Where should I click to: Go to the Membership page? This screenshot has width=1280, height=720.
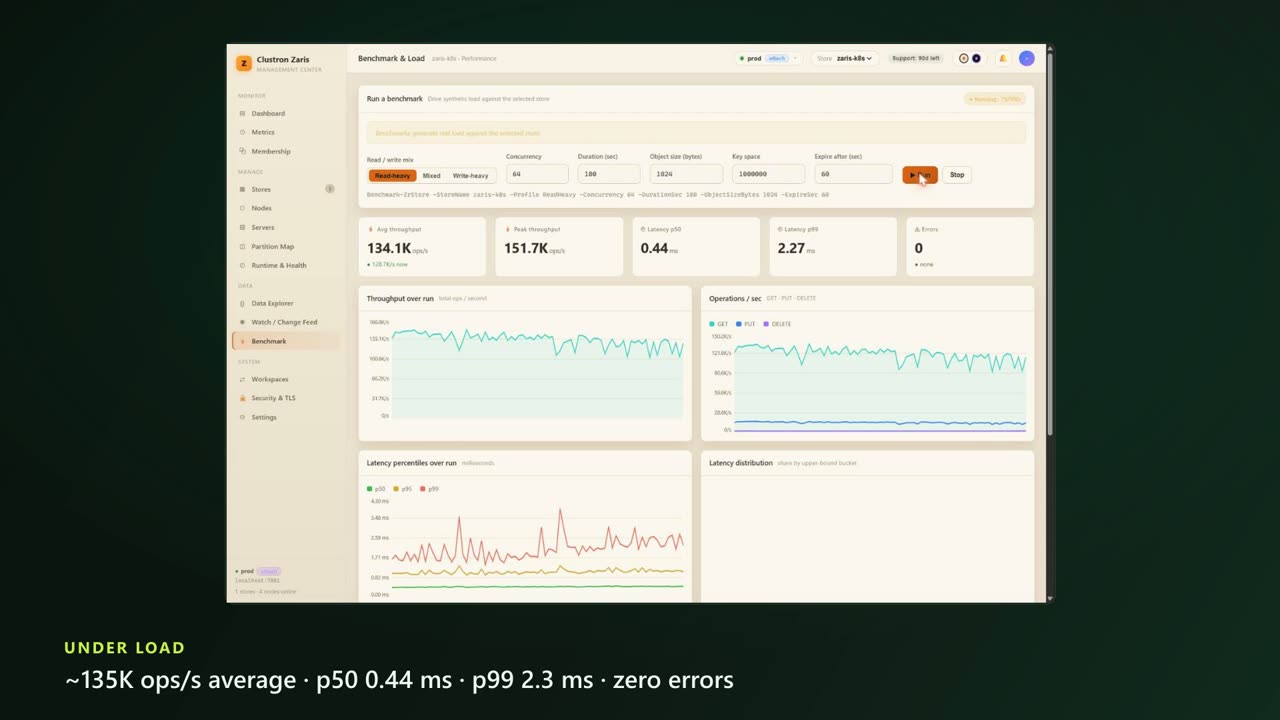pyautogui.click(x=285, y=151)
